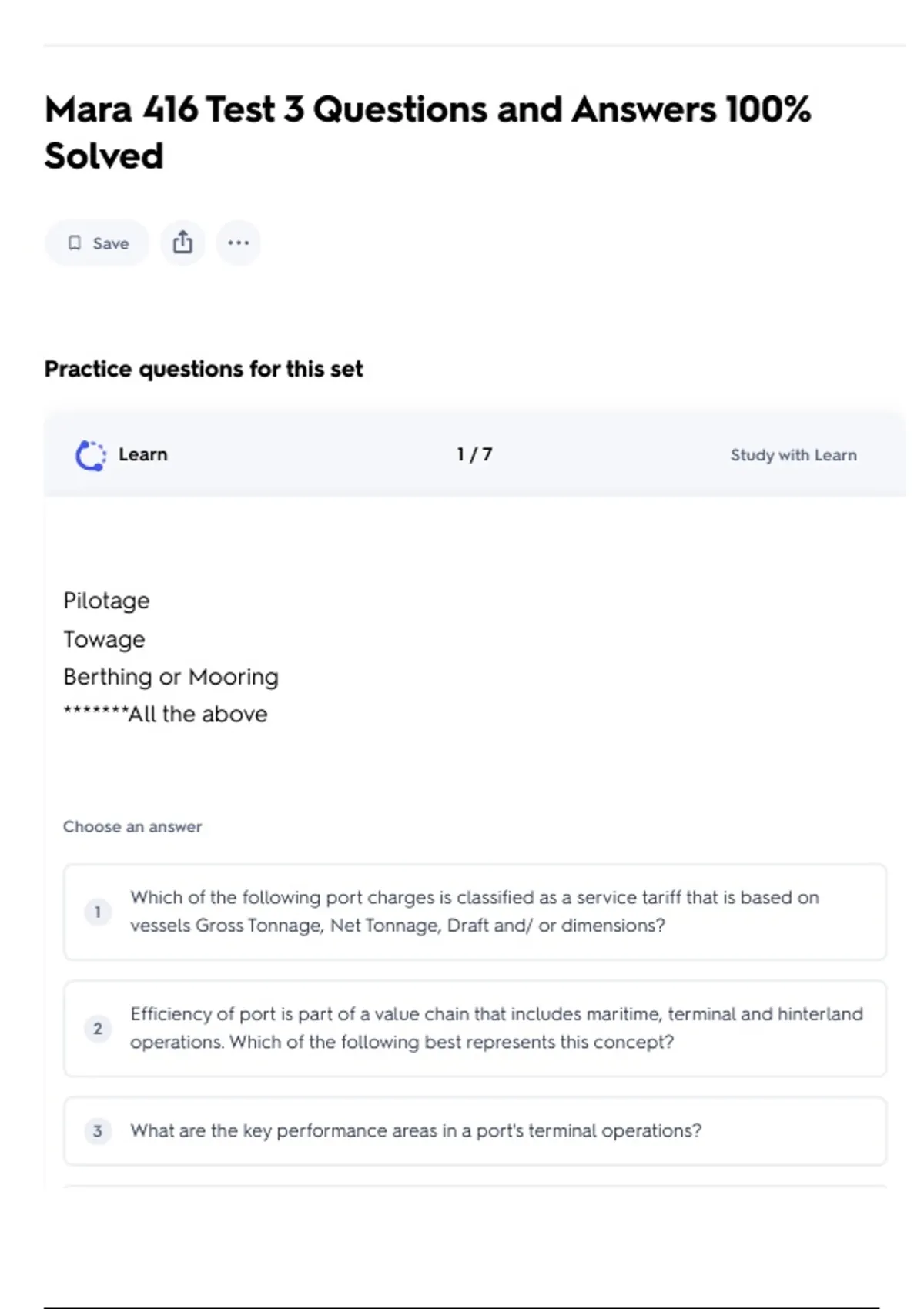Open the share icon button
This screenshot has width=924, height=1309.
(182, 243)
